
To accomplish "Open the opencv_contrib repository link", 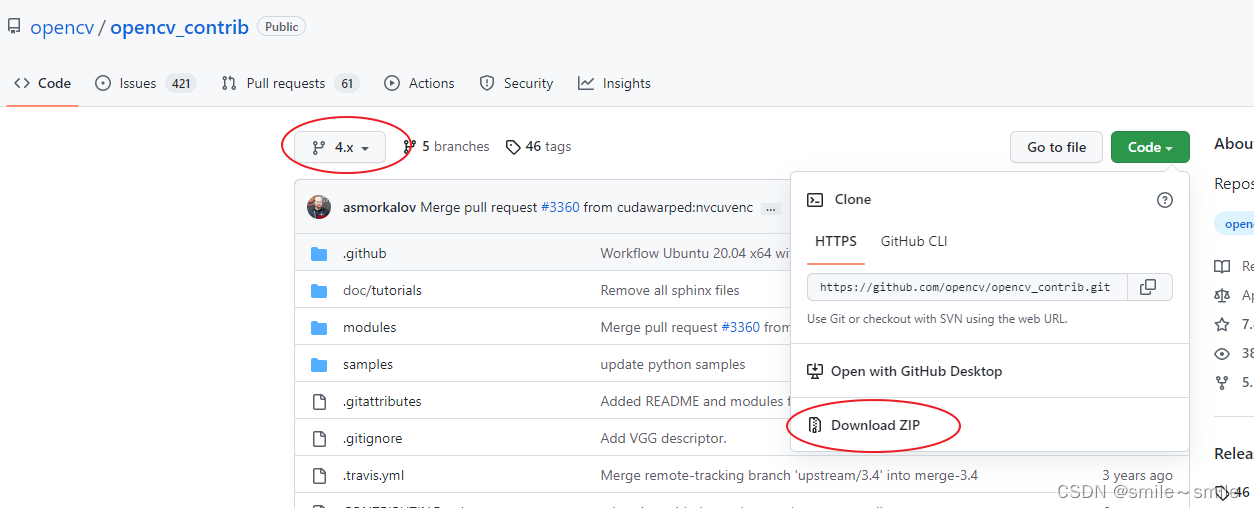I will coord(179,27).
